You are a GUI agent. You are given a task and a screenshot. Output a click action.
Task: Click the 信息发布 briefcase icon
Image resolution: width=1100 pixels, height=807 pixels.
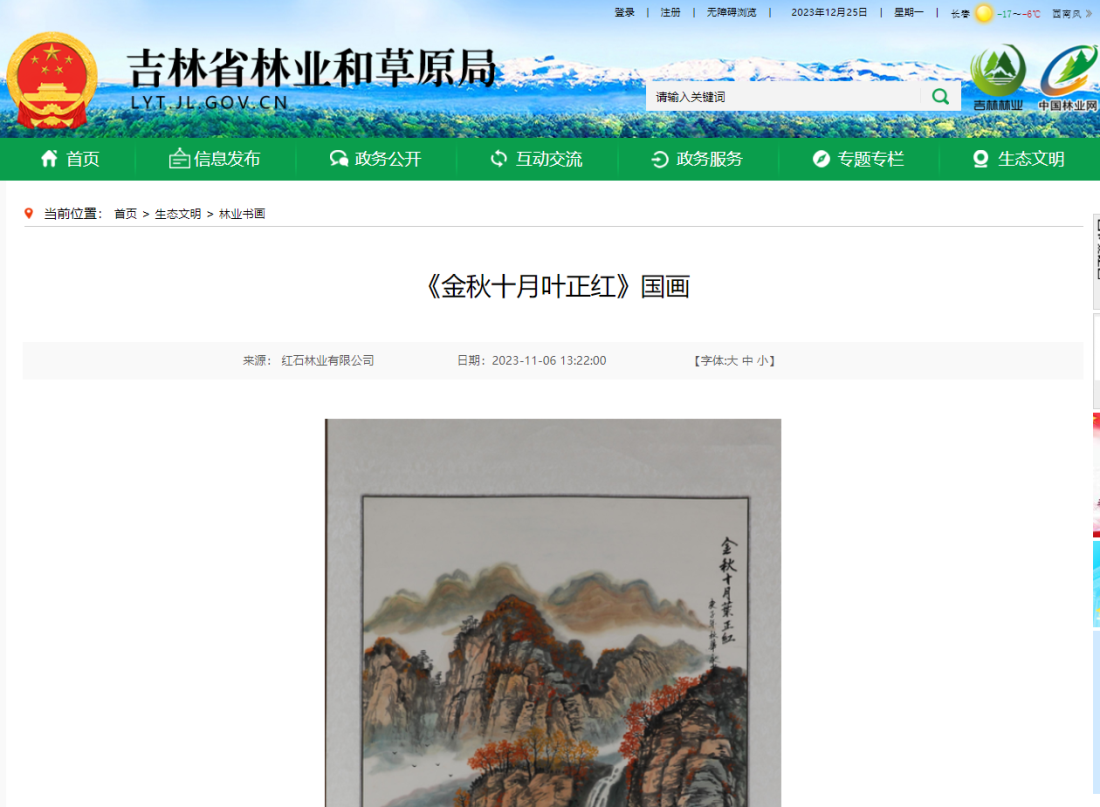pyautogui.click(x=179, y=159)
